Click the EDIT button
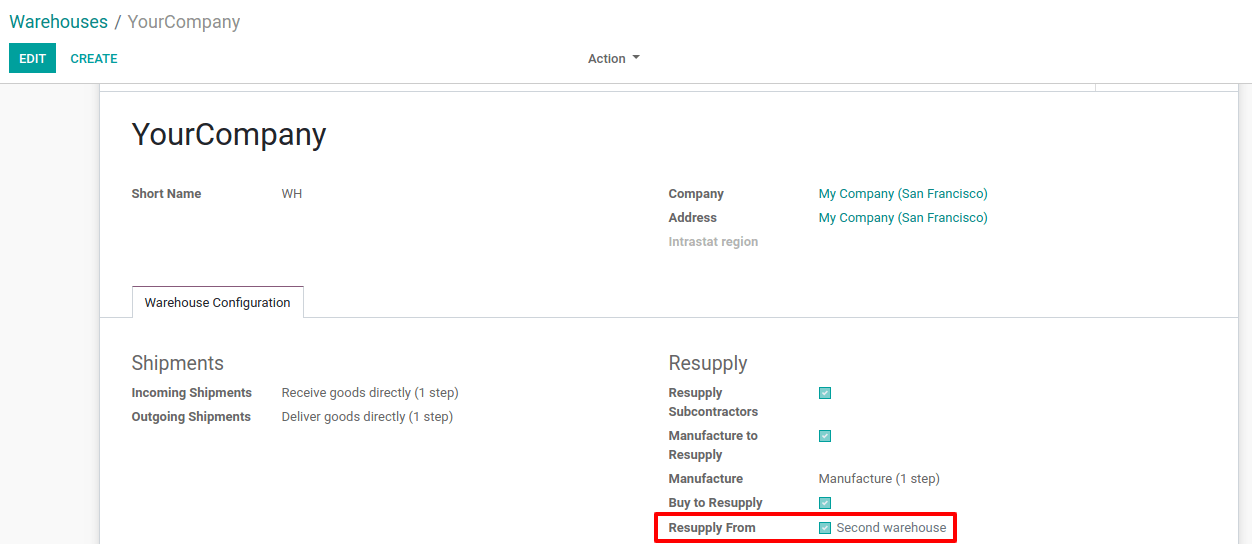This screenshot has height=544, width=1252. coord(32,59)
